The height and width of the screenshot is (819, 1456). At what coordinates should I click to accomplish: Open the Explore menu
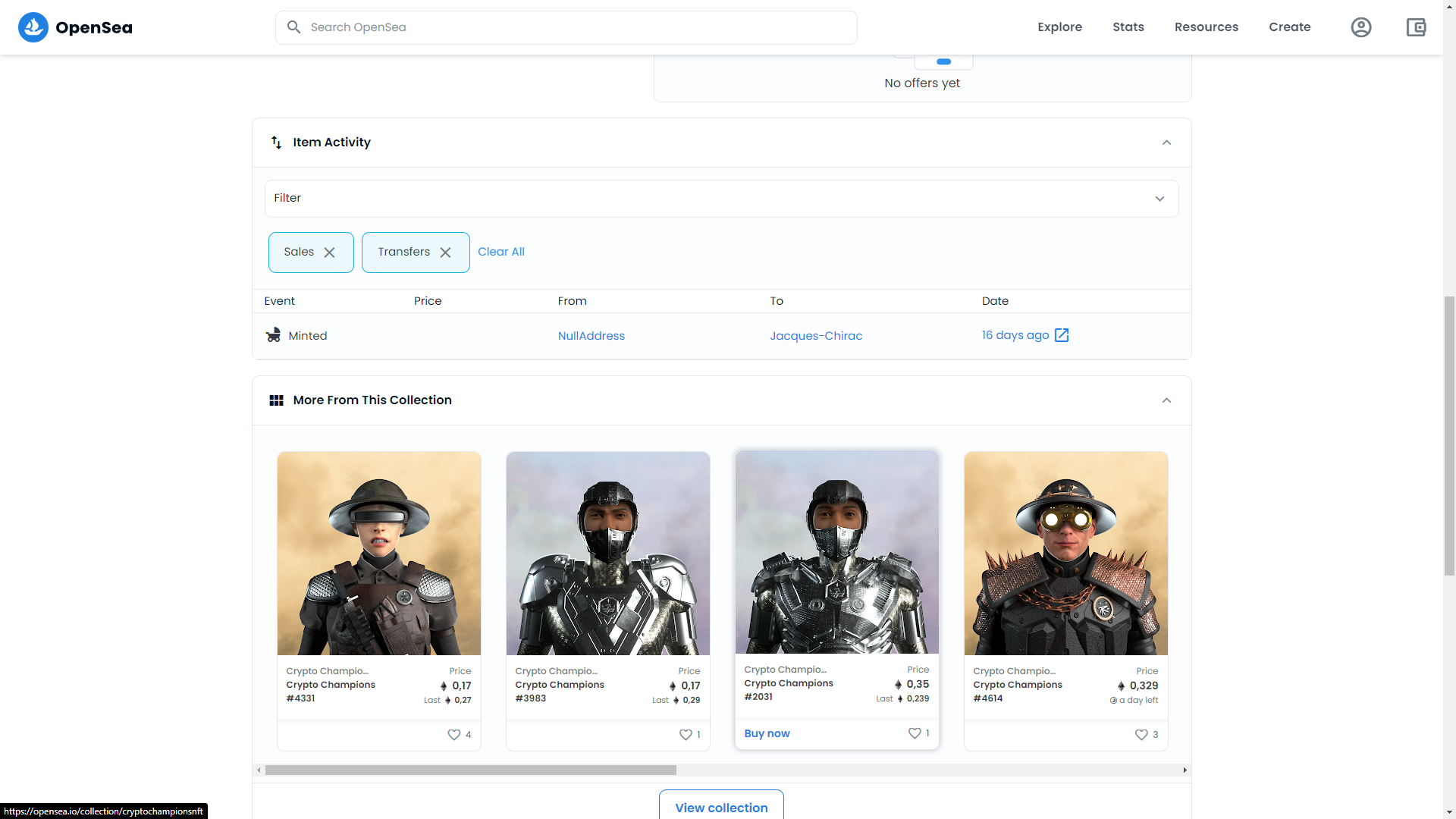coord(1059,27)
